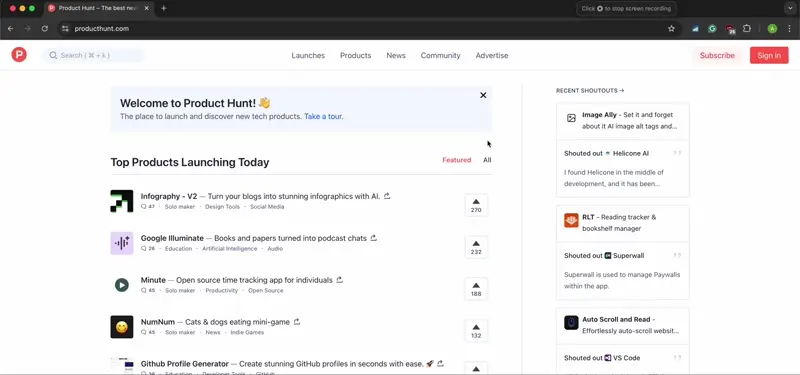The height and width of the screenshot is (375, 800).
Task: Bookmark this page with the star icon
Action: (671, 29)
